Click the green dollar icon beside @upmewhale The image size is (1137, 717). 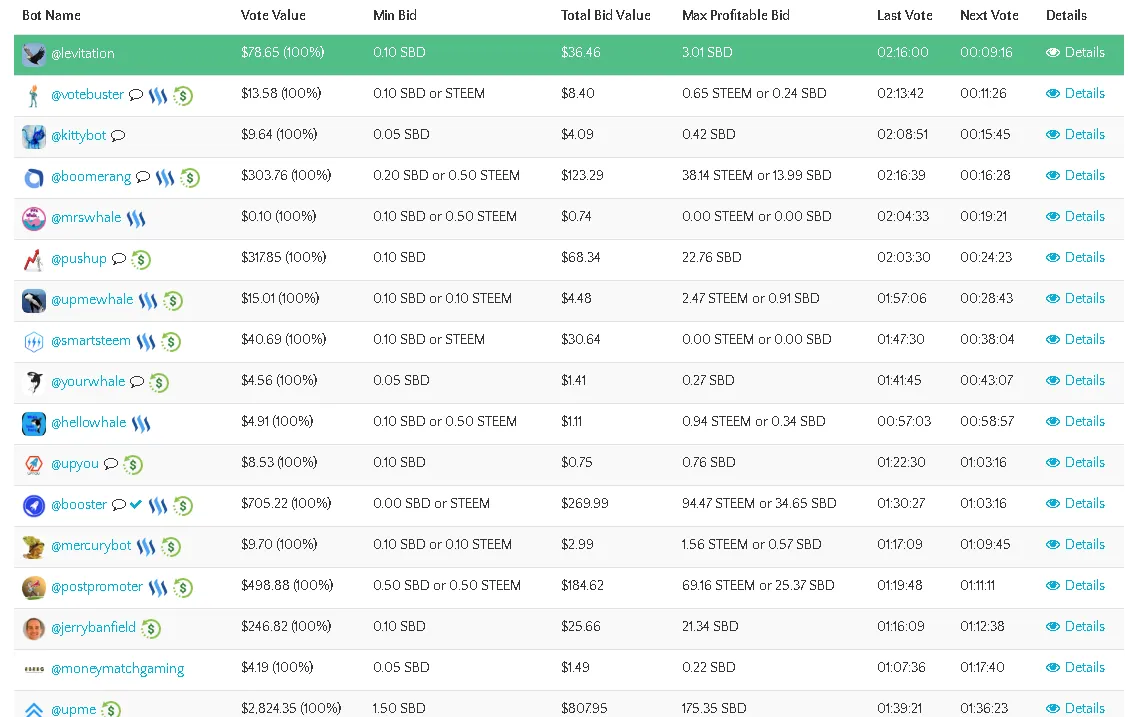[173, 300]
